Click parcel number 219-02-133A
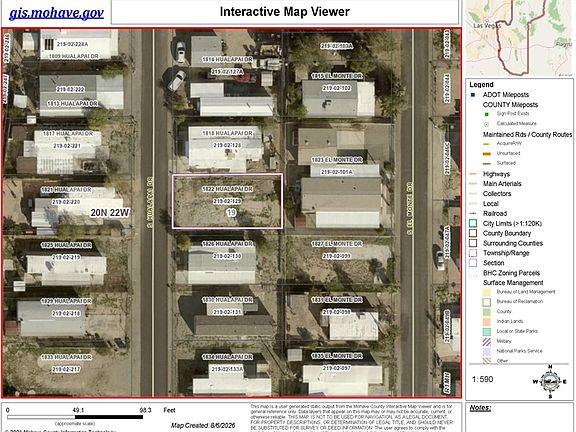The image size is (576, 432). click(x=227, y=369)
